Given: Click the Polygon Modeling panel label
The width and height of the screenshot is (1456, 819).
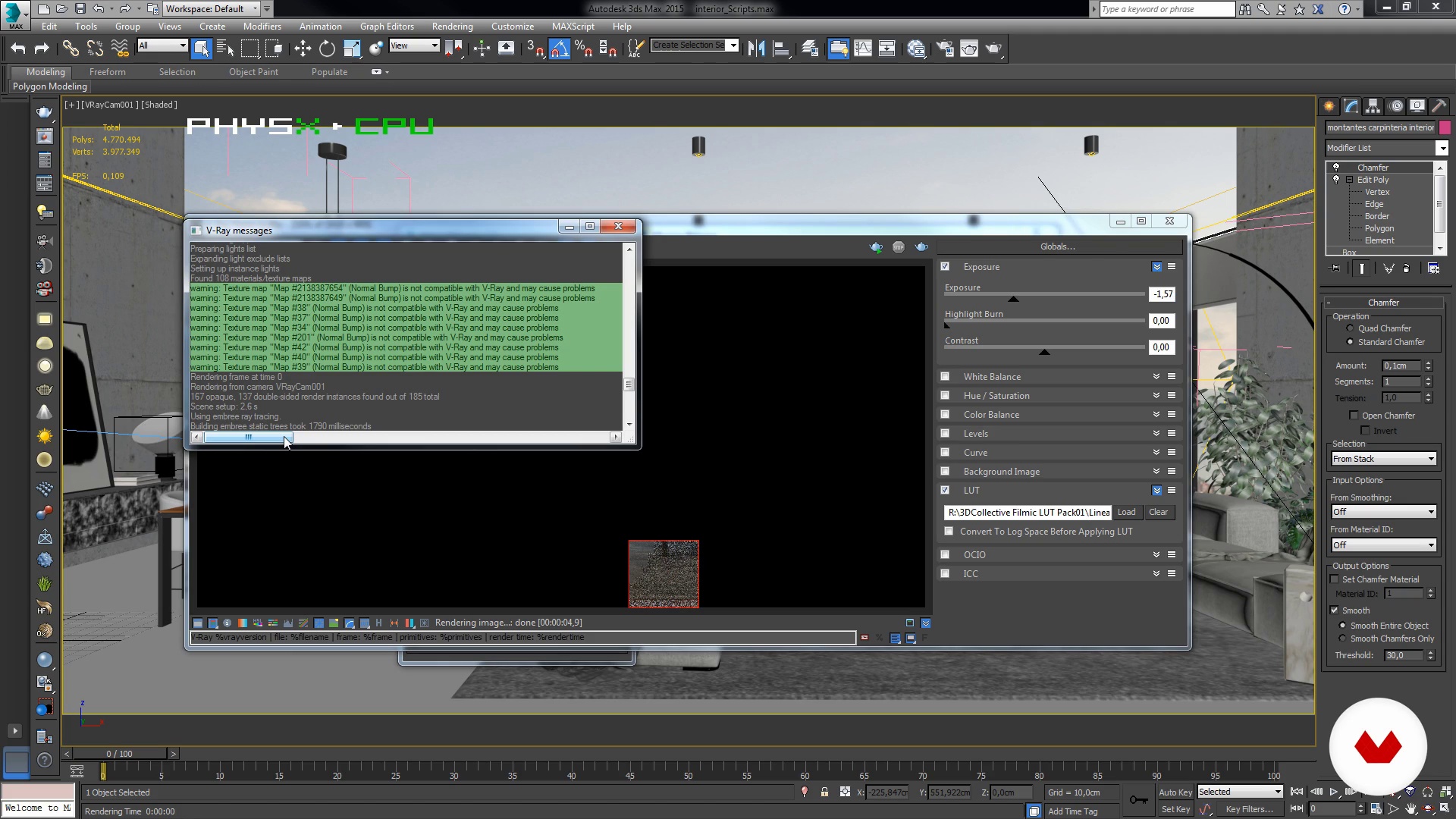Looking at the screenshot, I should pos(50,86).
